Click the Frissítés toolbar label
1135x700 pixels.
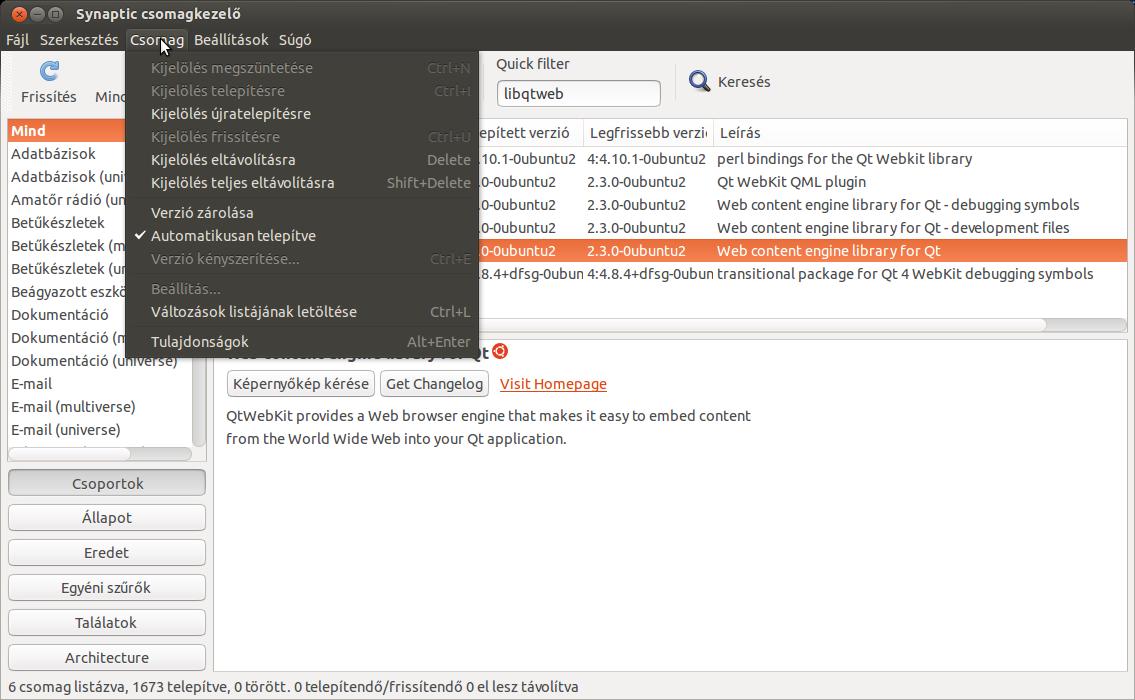pyautogui.click(x=48, y=97)
